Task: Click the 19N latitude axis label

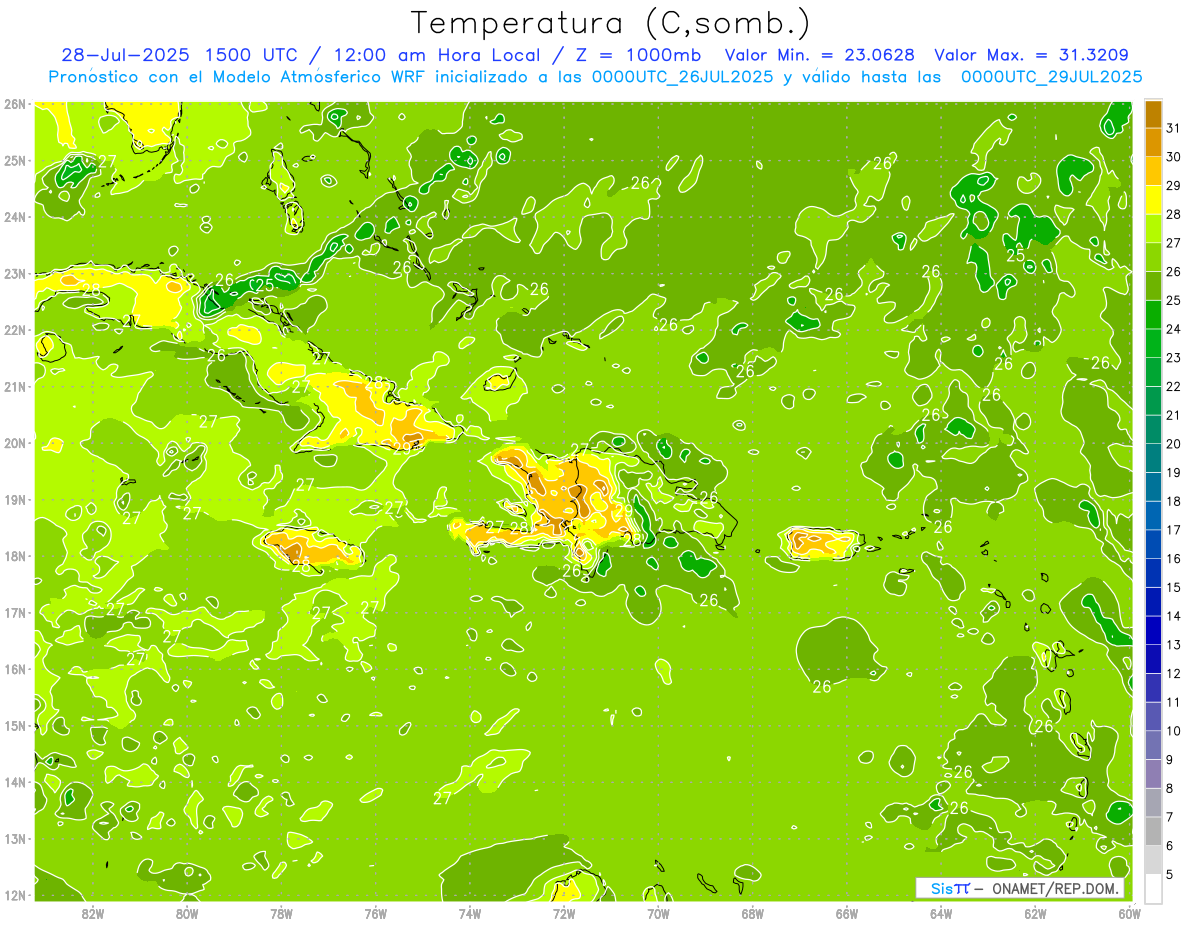Action: pyautogui.click(x=14, y=500)
